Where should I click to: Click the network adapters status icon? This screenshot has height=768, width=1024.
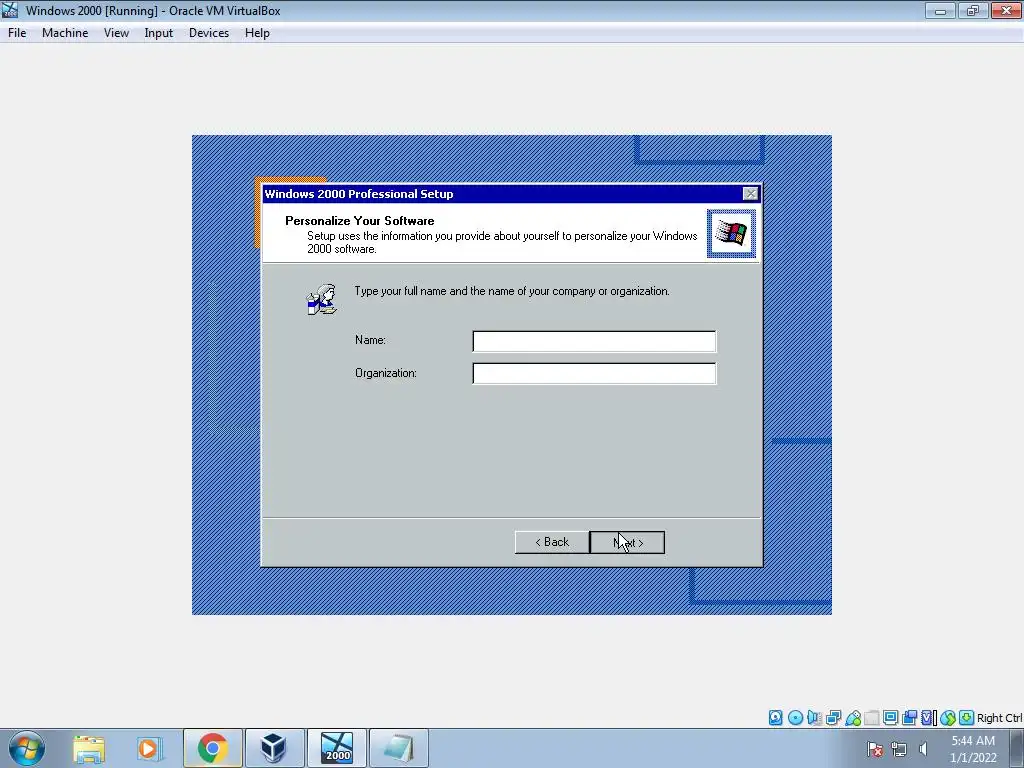click(x=833, y=718)
